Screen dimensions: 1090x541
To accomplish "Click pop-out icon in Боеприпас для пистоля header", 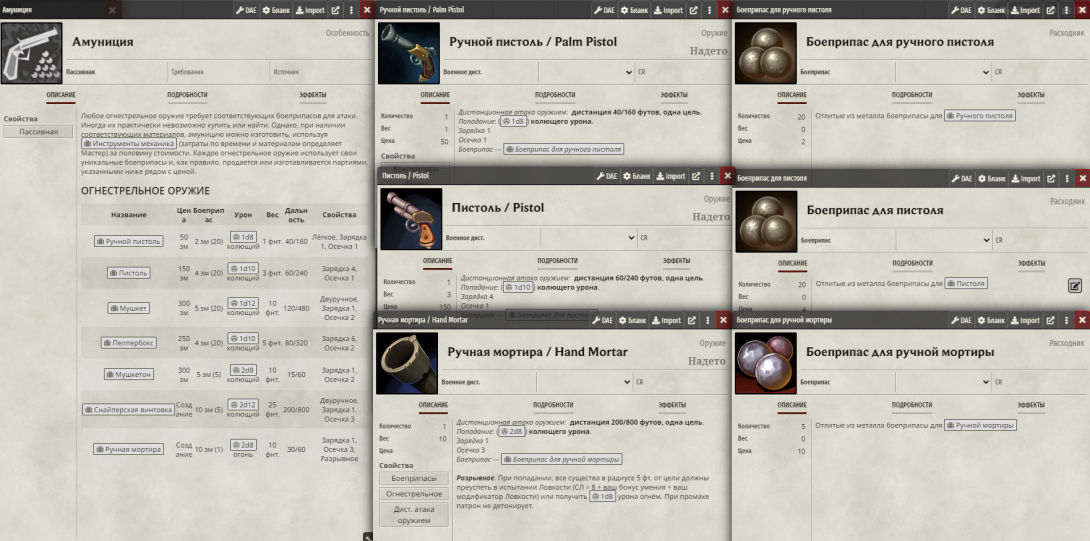I will pyautogui.click(x=1051, y=179).
